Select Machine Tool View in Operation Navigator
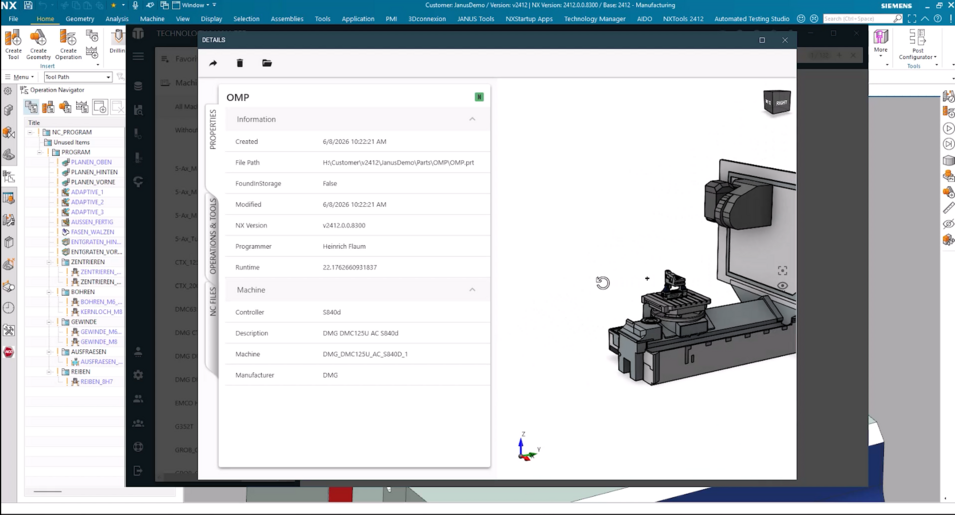The height and width of the screenshot is (515, 955). [x=48, y=108]
